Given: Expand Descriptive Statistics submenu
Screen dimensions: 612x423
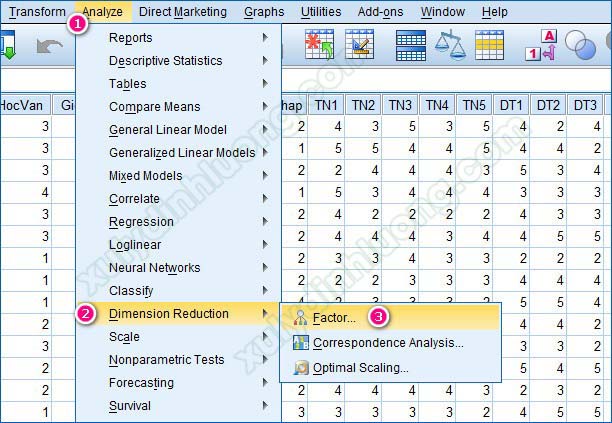Looking at the screenshot, I should (178, 60).
